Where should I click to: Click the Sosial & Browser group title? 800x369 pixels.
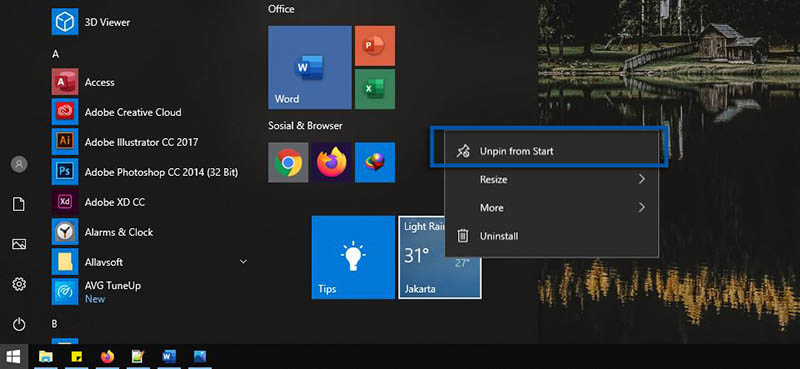pos(305,126)
